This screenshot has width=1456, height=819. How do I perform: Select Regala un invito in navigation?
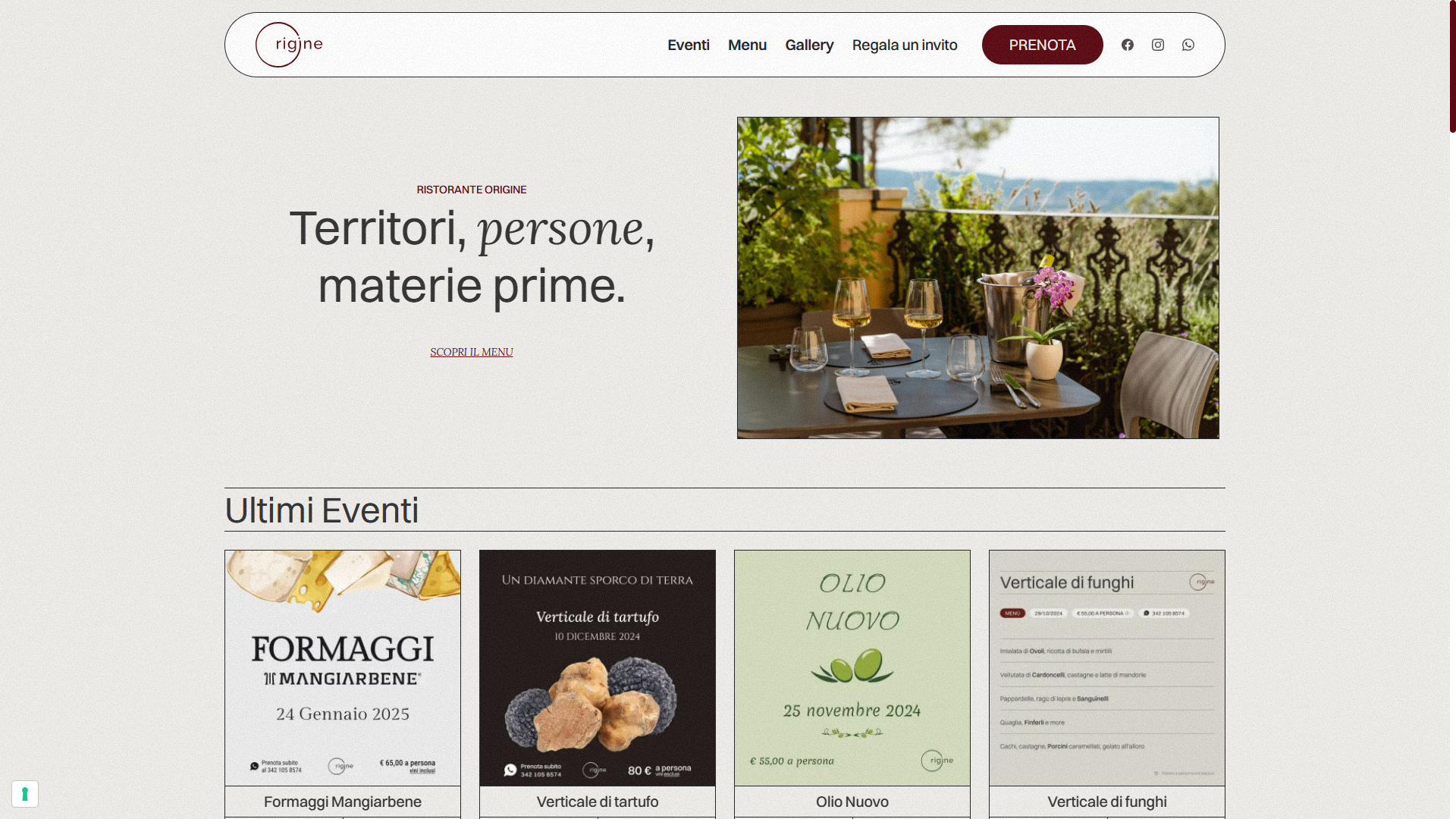tap(905, 45)
